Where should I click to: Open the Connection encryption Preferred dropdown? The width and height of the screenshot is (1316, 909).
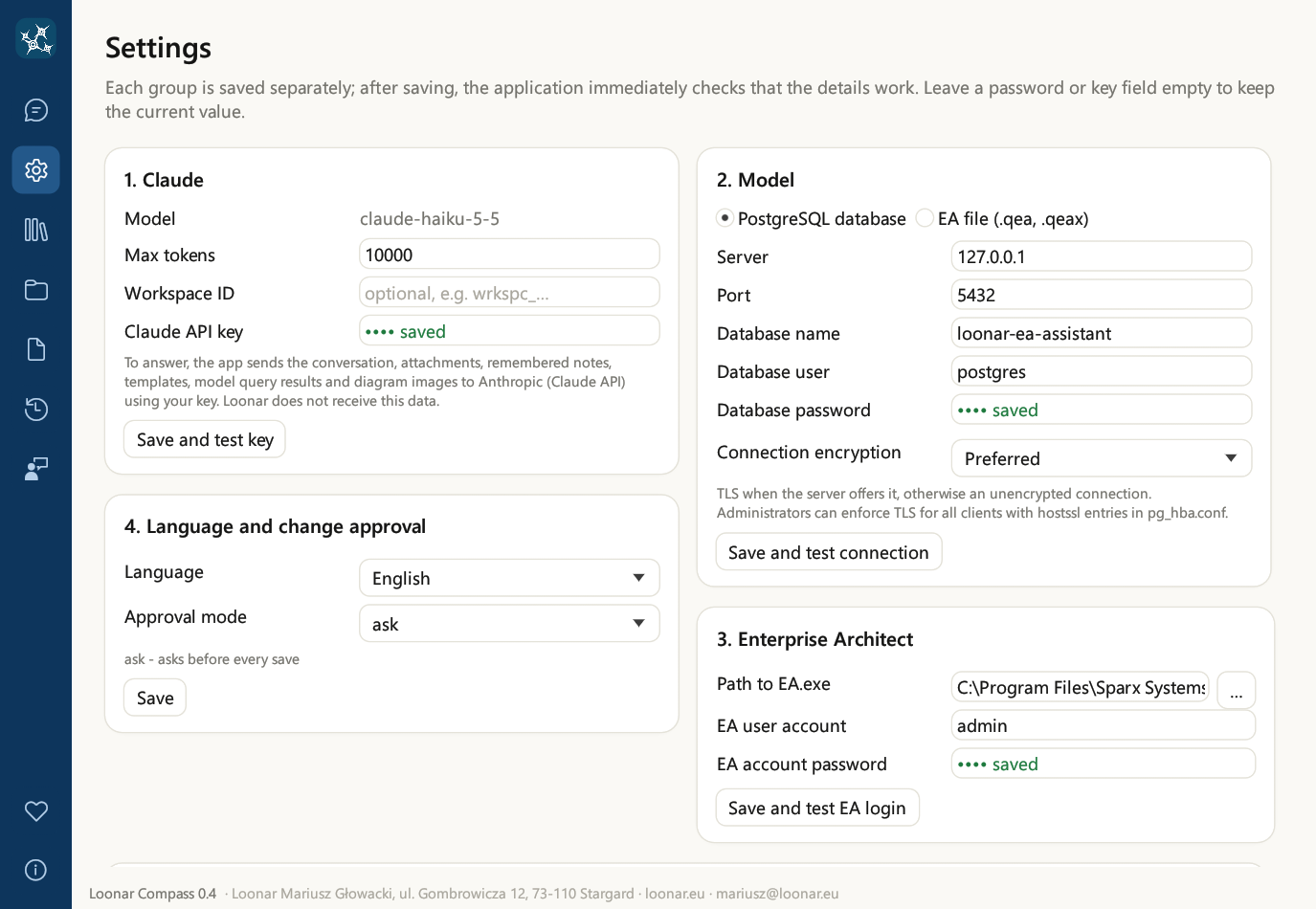tap(1101, 458)
